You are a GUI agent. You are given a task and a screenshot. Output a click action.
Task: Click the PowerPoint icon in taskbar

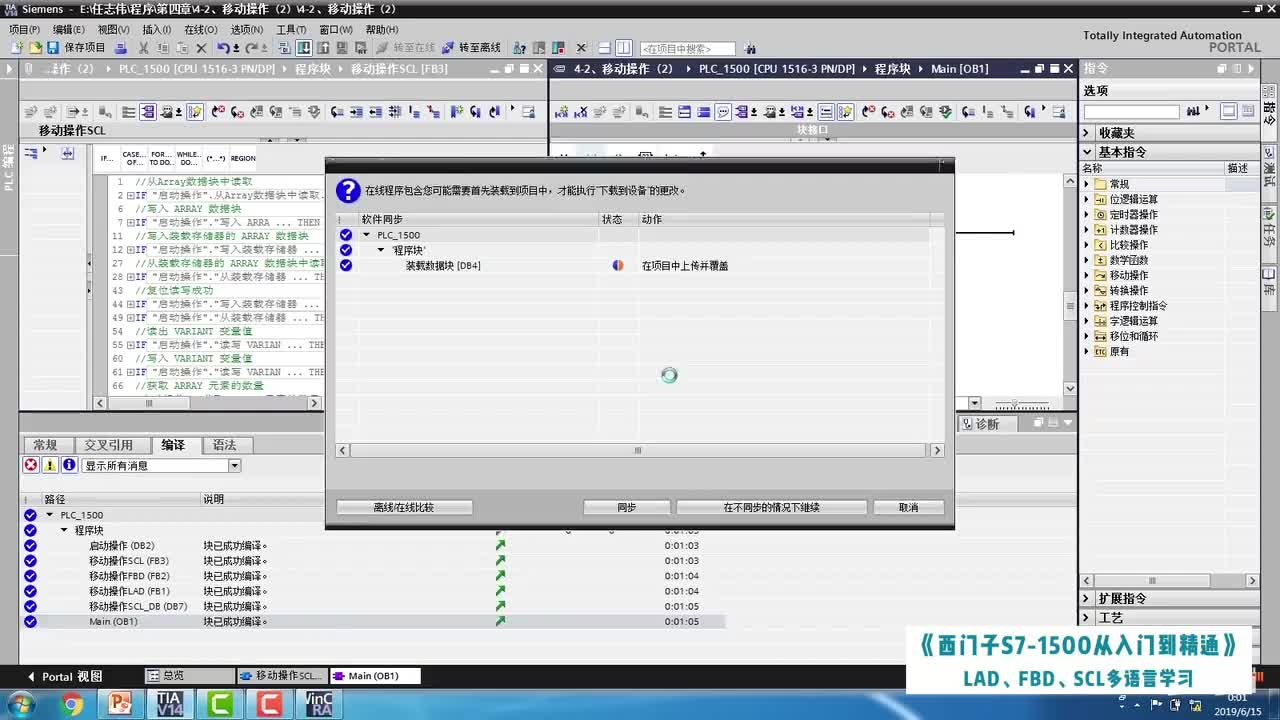tap(119, 704)
